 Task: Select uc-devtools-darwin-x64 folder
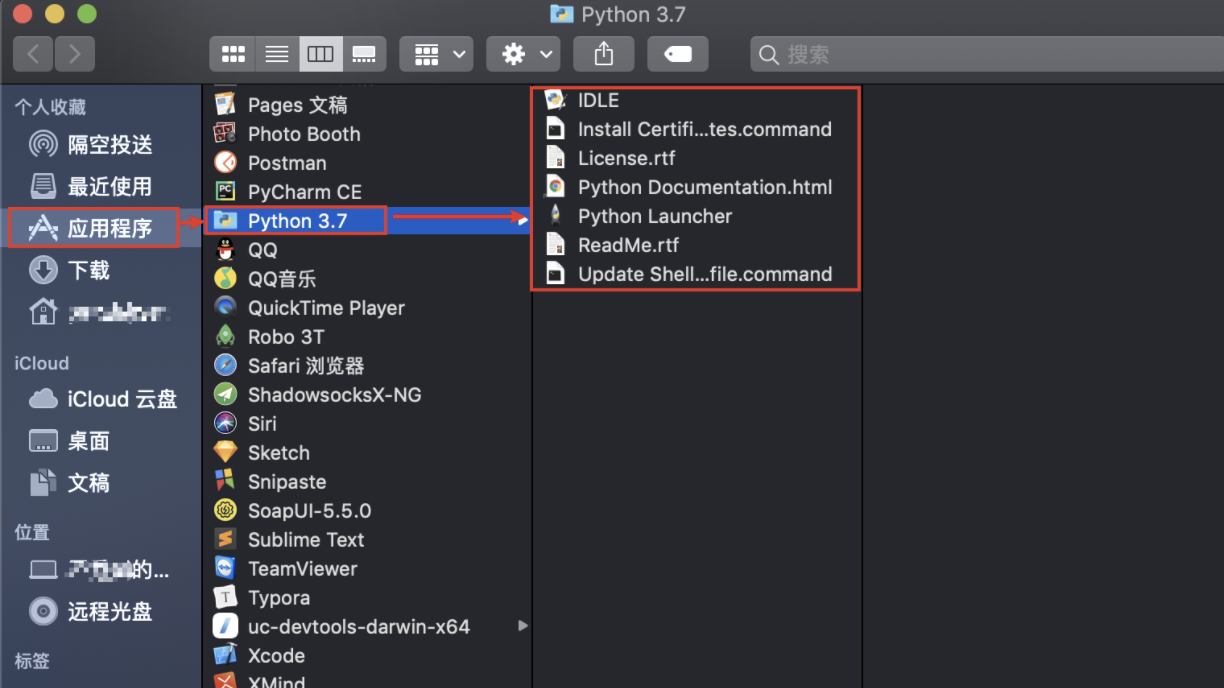pyautogui.click(x=368, y=627)
